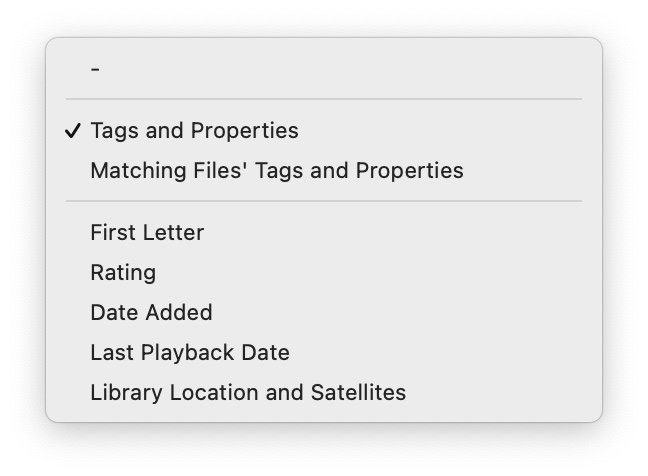Viewport: 648px width, 476px height.
Task: Click the bottom menu entry about Satellites
Action: point(248,393)
